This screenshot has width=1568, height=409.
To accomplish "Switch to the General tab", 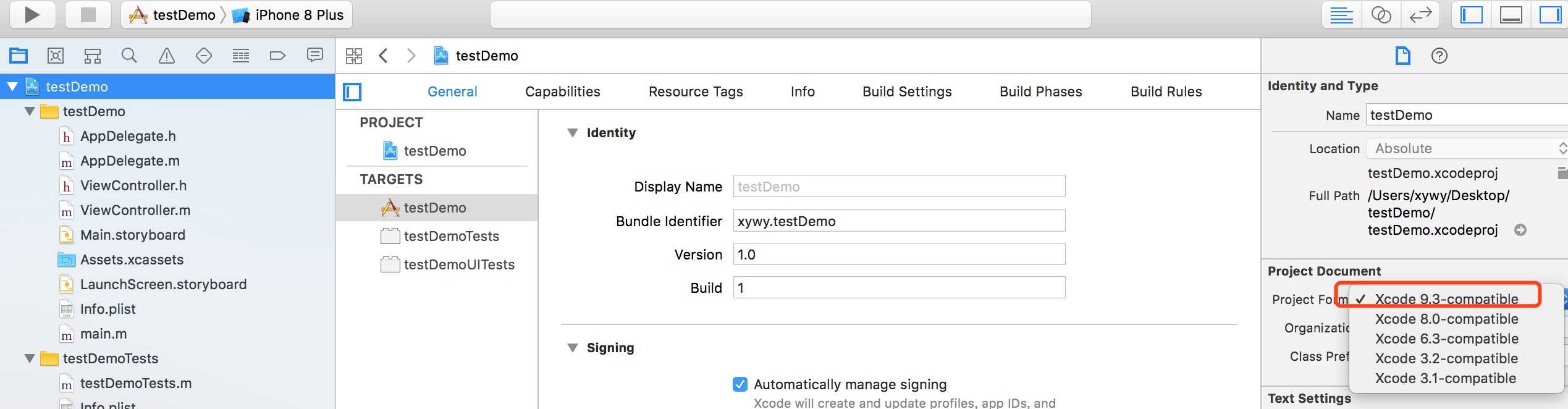I will tap(452, 91).
